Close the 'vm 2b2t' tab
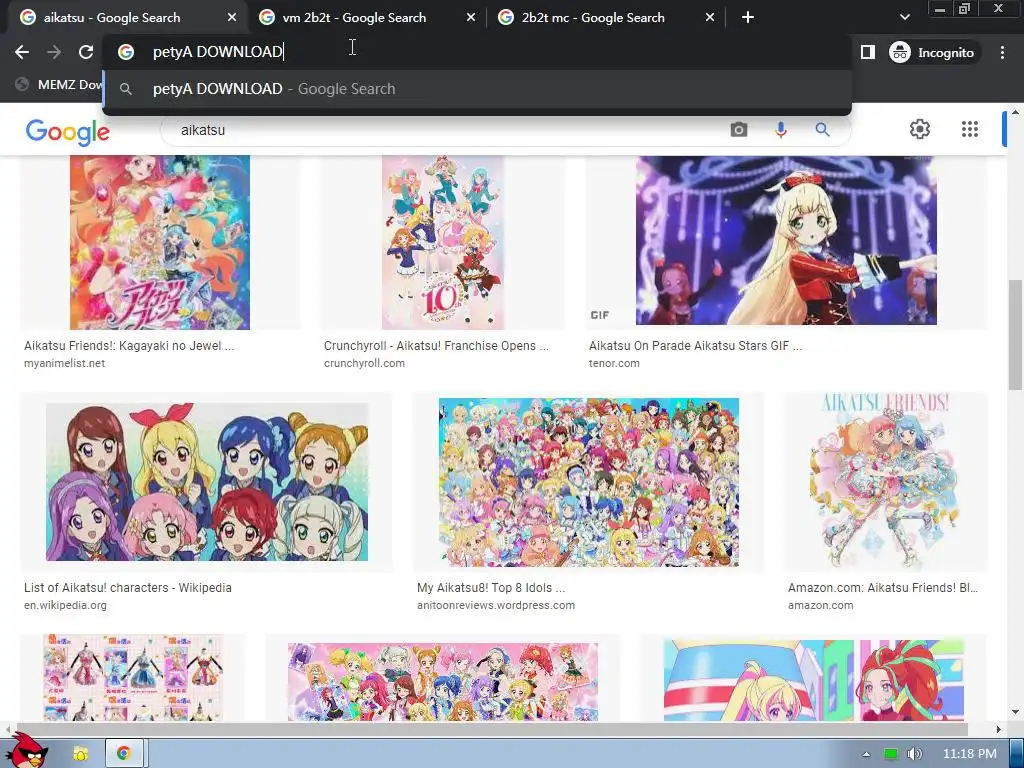Screen dimensions: 1024x768 tap(471, 18)
